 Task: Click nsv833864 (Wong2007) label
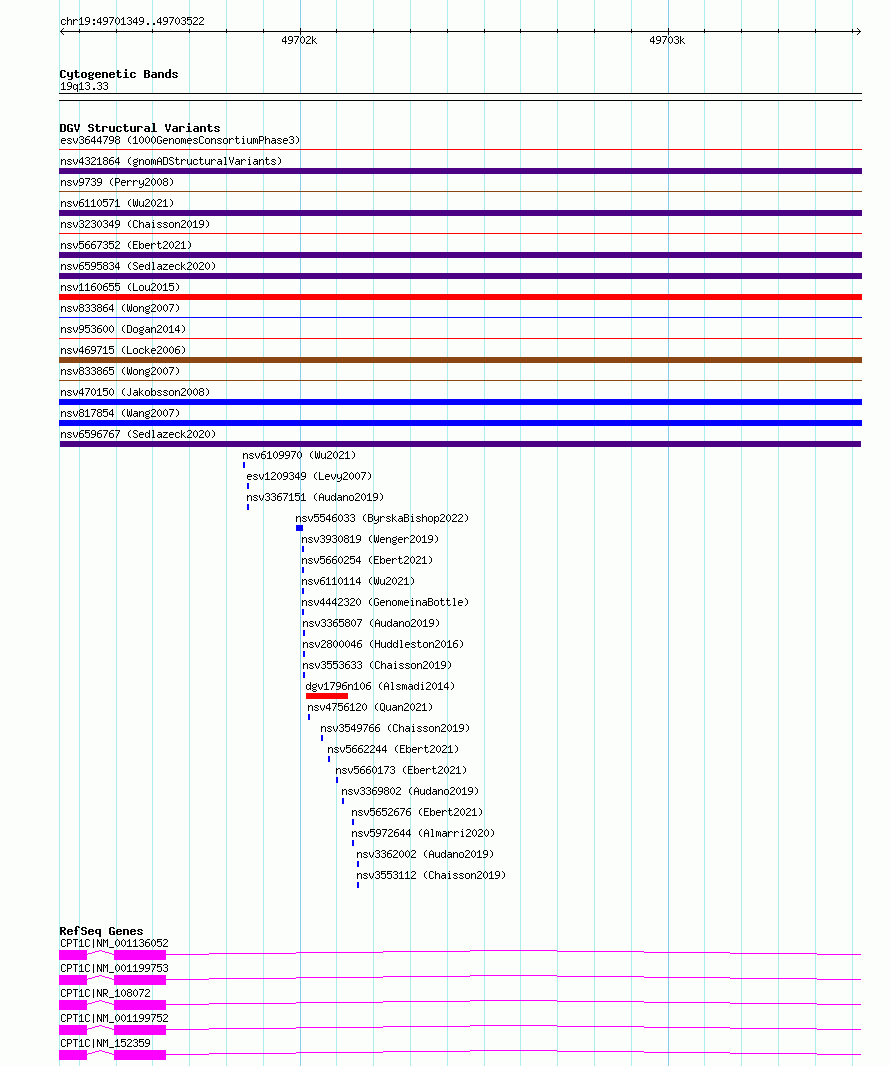[x=120, y=309]
